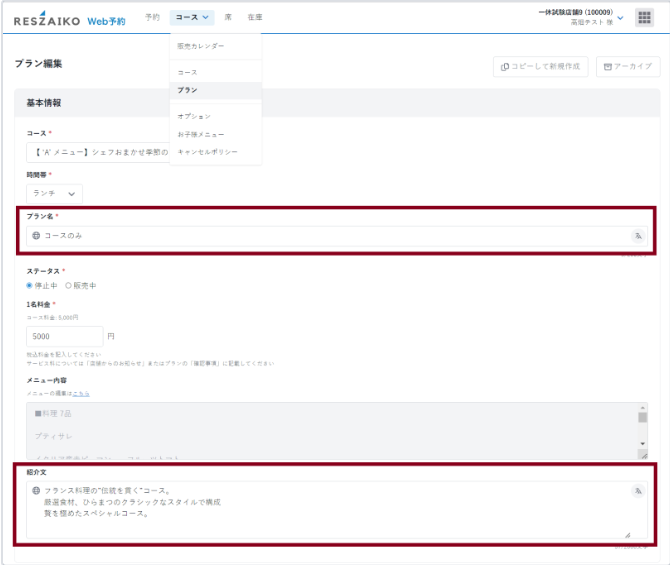Viewport: 670px width, 565px height.
Task: Click the アーカイブ button
Action: click(x=628, y=66)
